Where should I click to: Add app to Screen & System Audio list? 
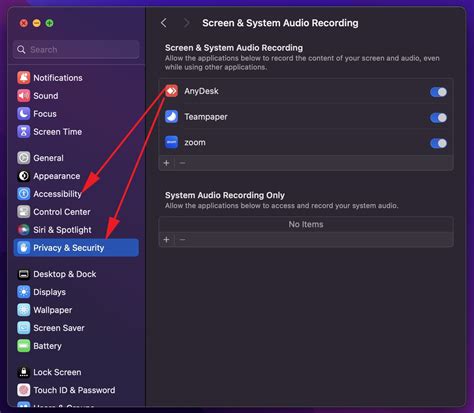[166, 163]
